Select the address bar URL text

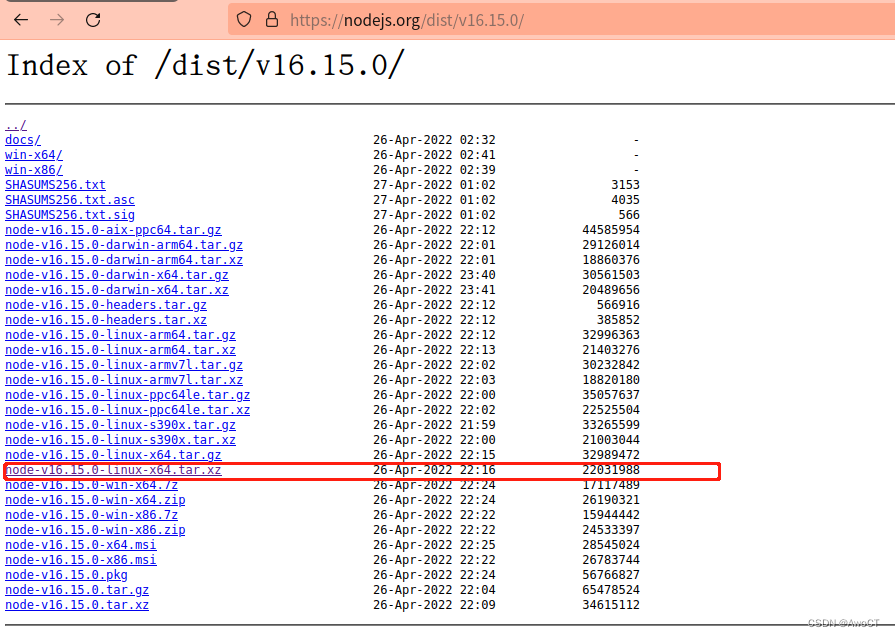[x=410, y=20]
